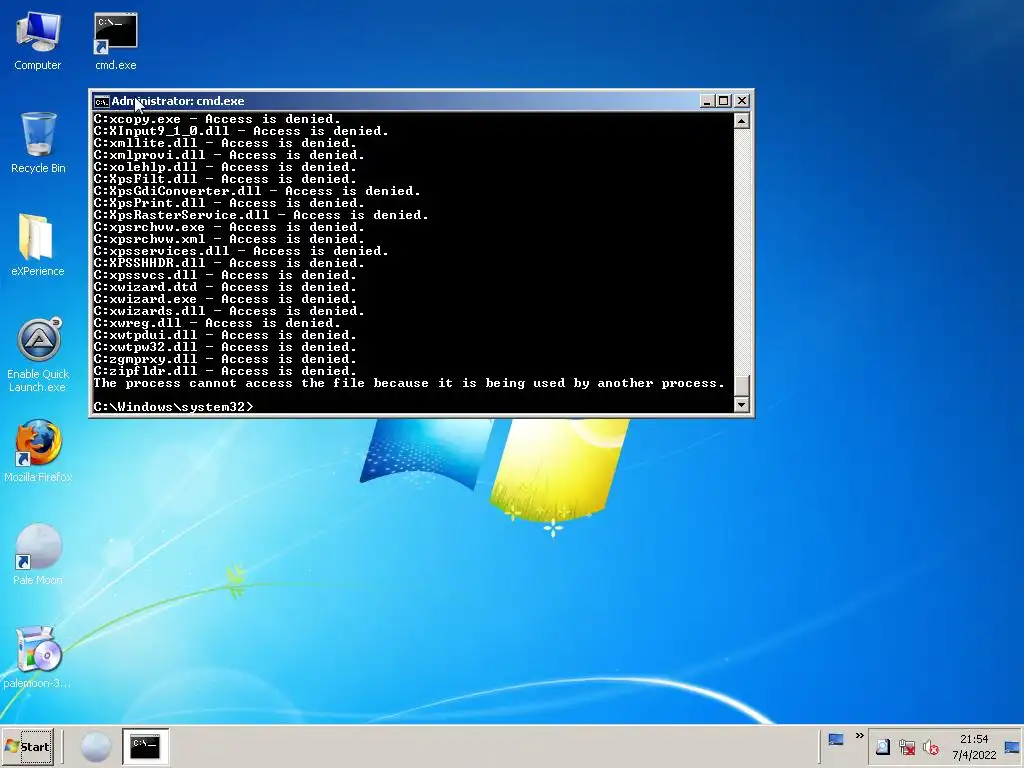
Task: Click the XpsFilt.dll output line
Action: pyautogui.click(x=225, y=179)
